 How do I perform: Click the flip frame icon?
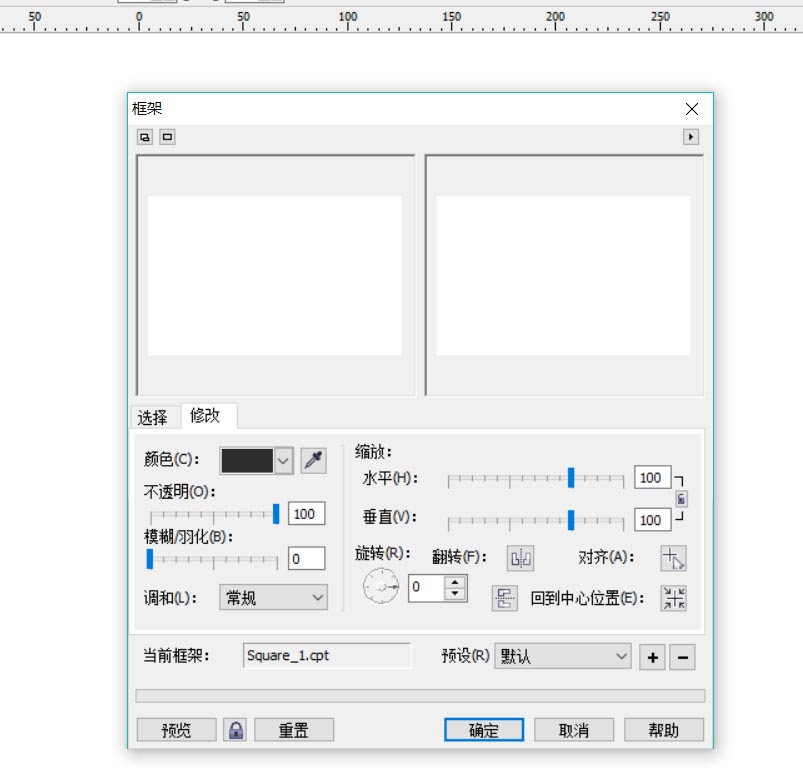click(x=519, y=558)
